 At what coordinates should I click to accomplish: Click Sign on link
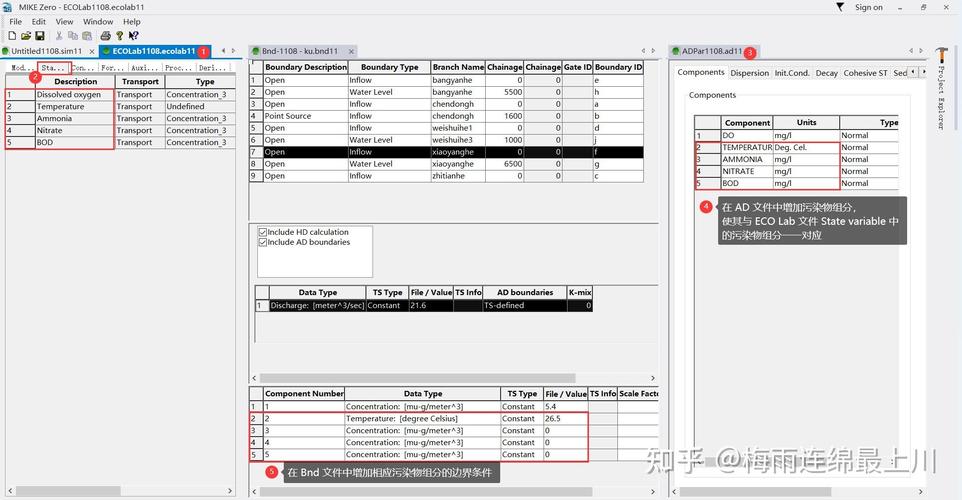869,7
